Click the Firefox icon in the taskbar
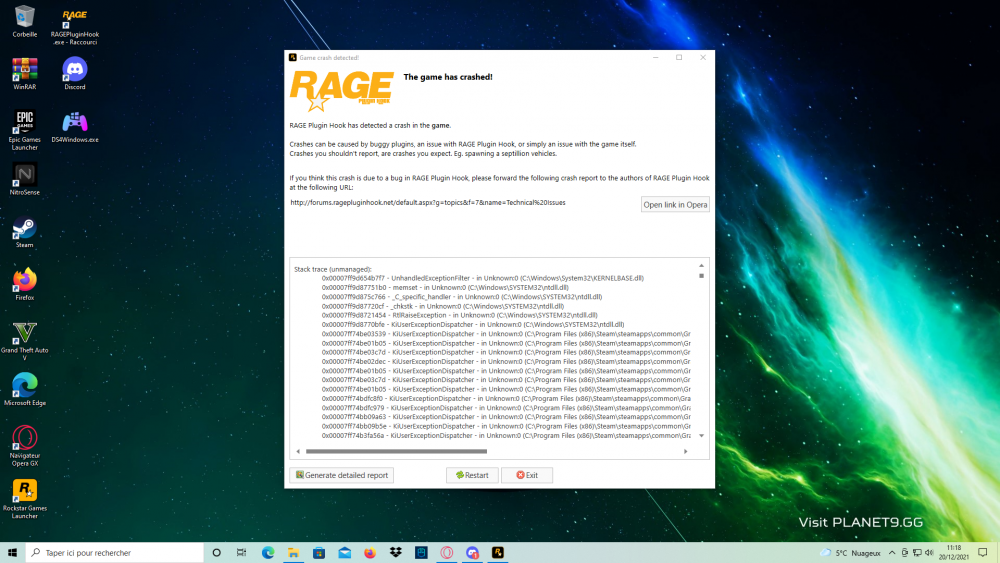The image size is (1000, 563). point(370,552)
